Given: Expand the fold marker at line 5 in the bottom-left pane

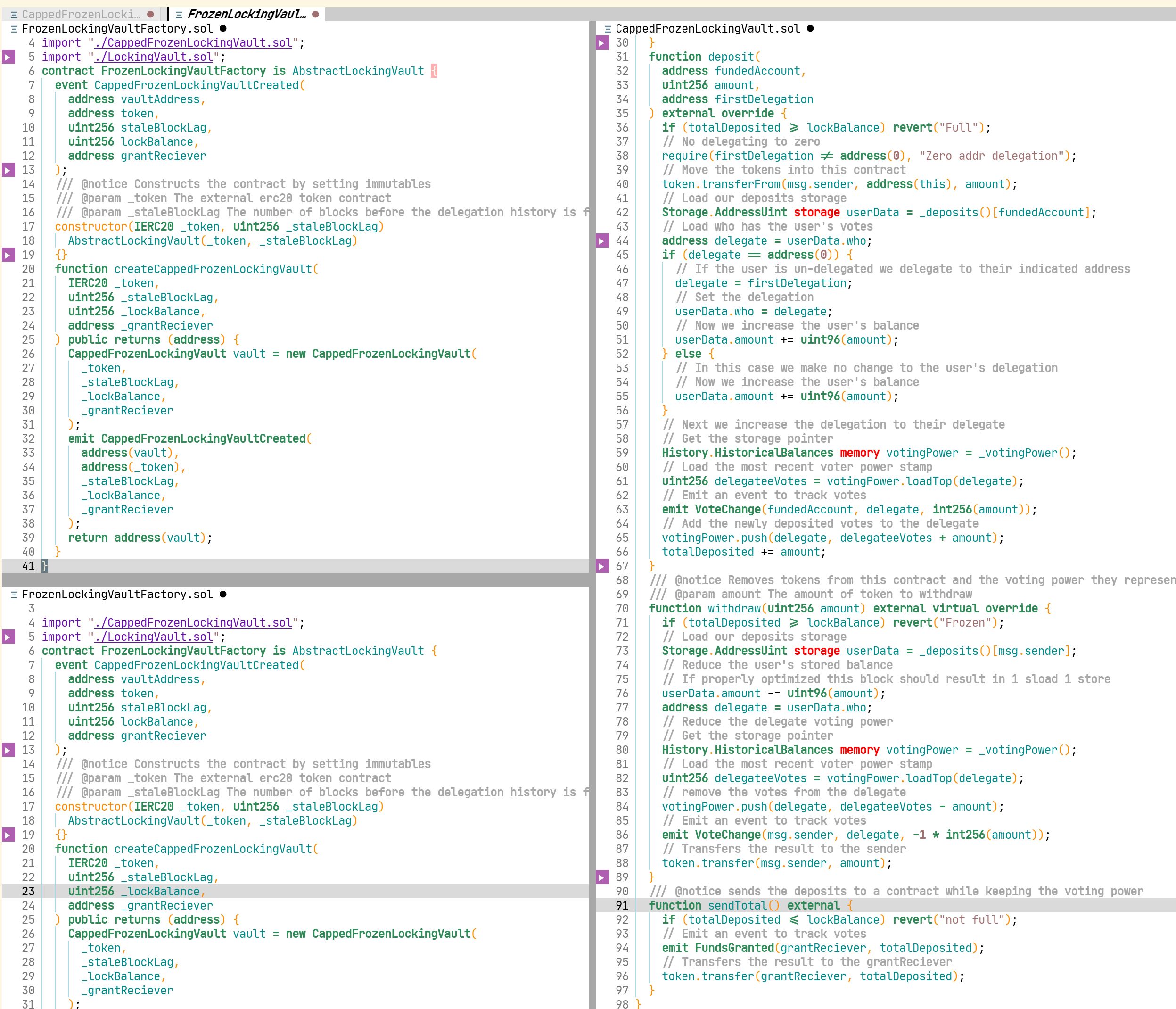Looking at the screenshot, I should coord(8,637).
